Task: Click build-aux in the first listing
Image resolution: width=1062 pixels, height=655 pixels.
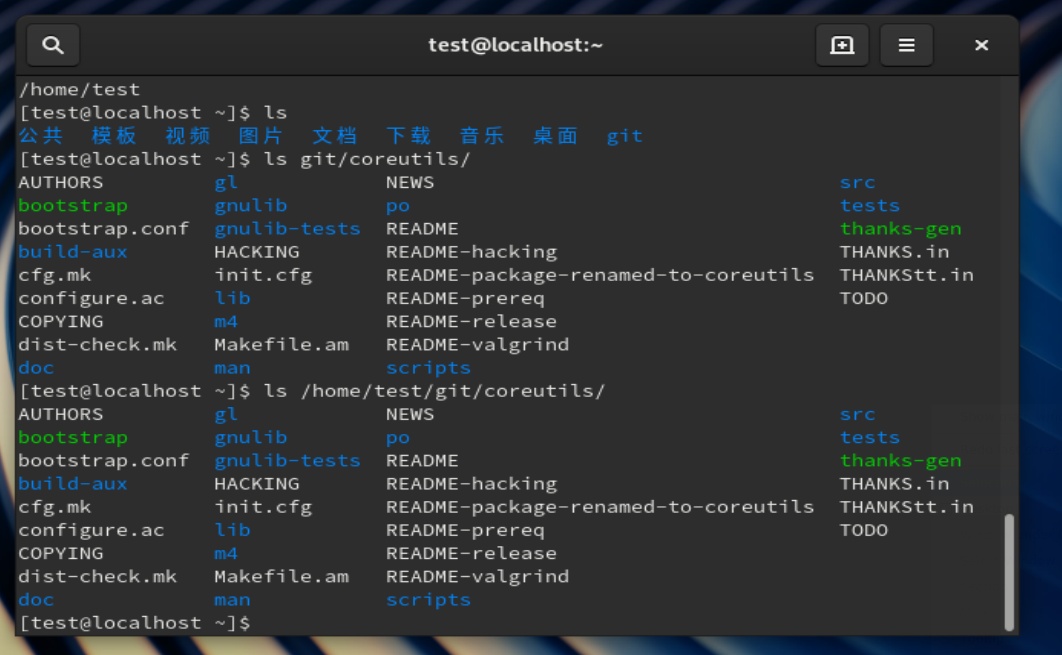Action: tap(73, 252)
